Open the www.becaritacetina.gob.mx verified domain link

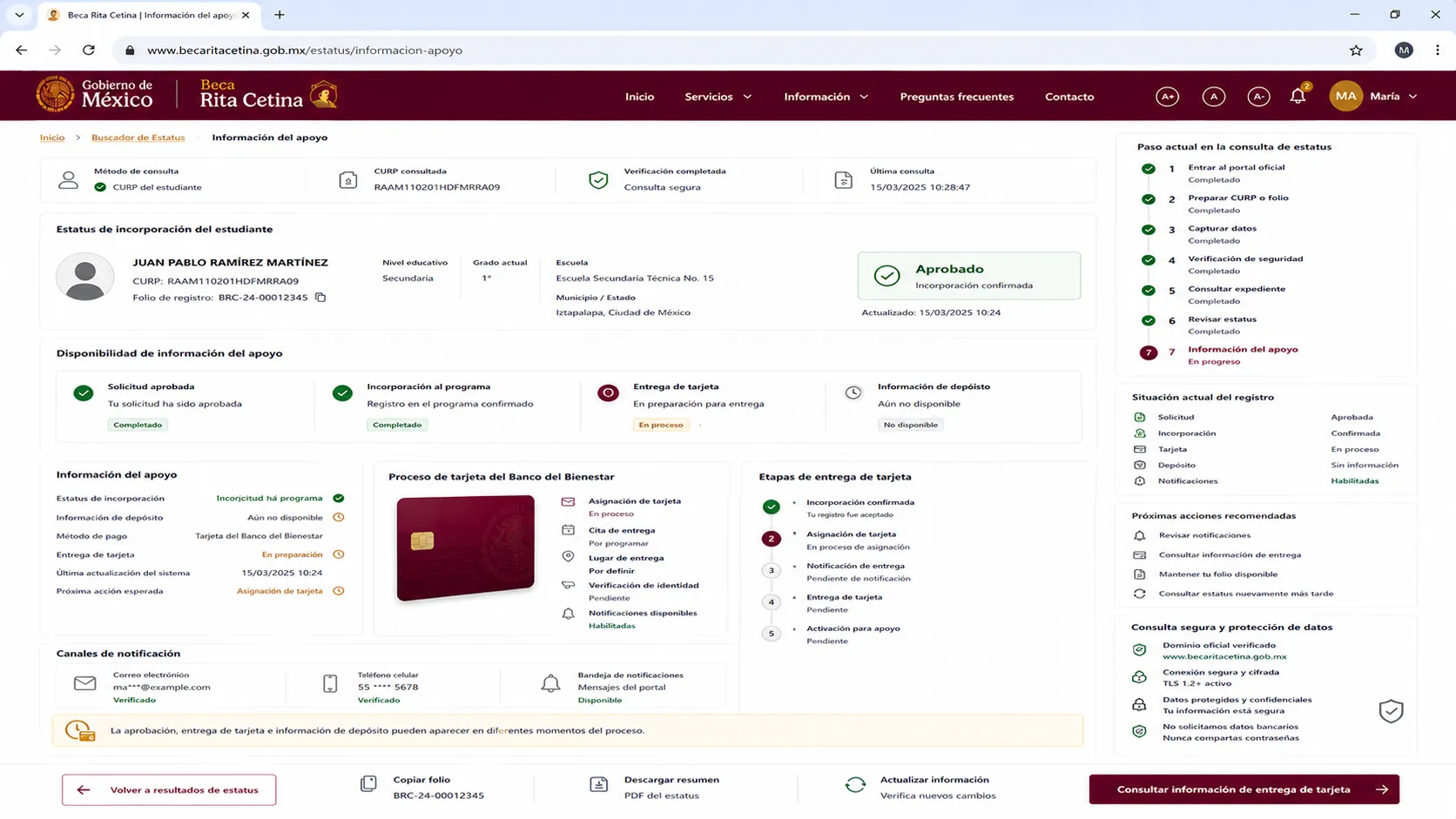(x=1224, y=656)
